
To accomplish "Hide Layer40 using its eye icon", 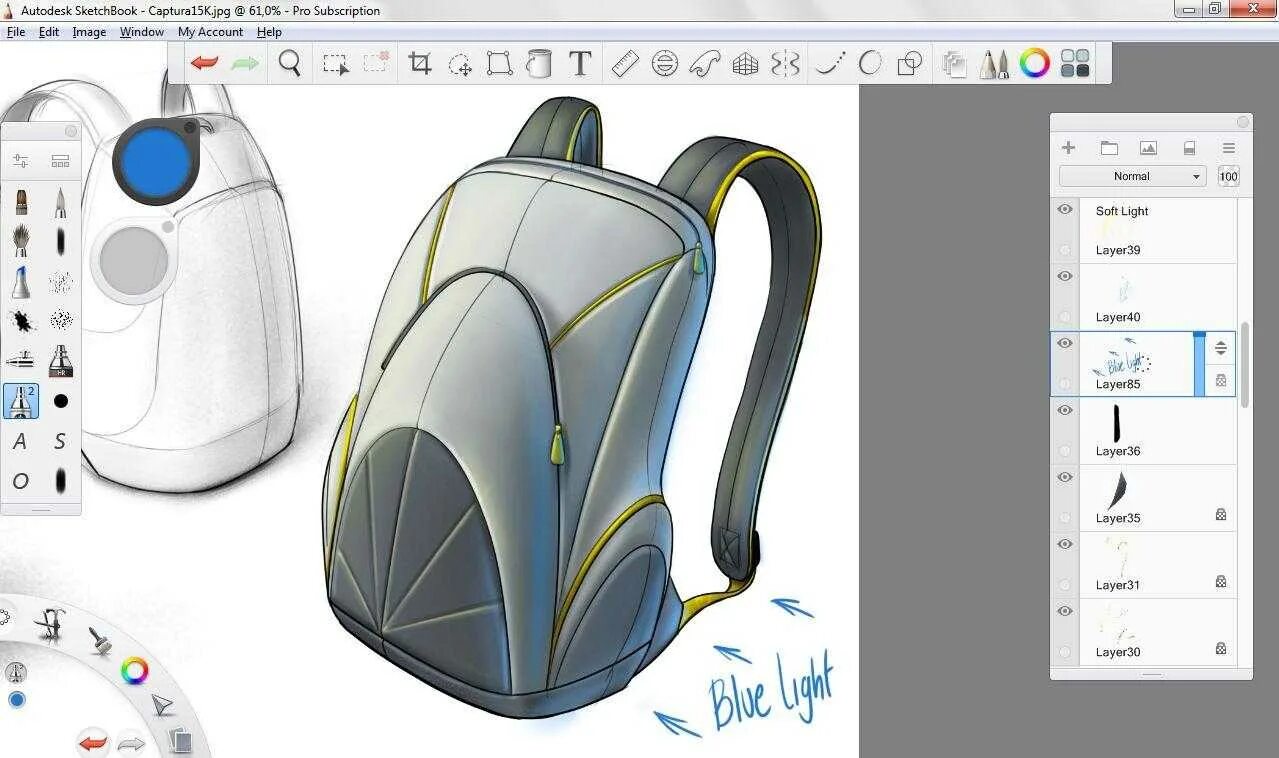I will tap(1065, 276).
